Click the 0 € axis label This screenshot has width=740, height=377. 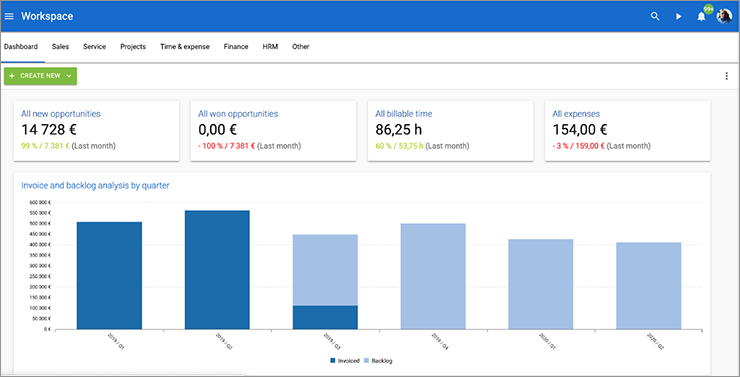(x=46, y=329)
